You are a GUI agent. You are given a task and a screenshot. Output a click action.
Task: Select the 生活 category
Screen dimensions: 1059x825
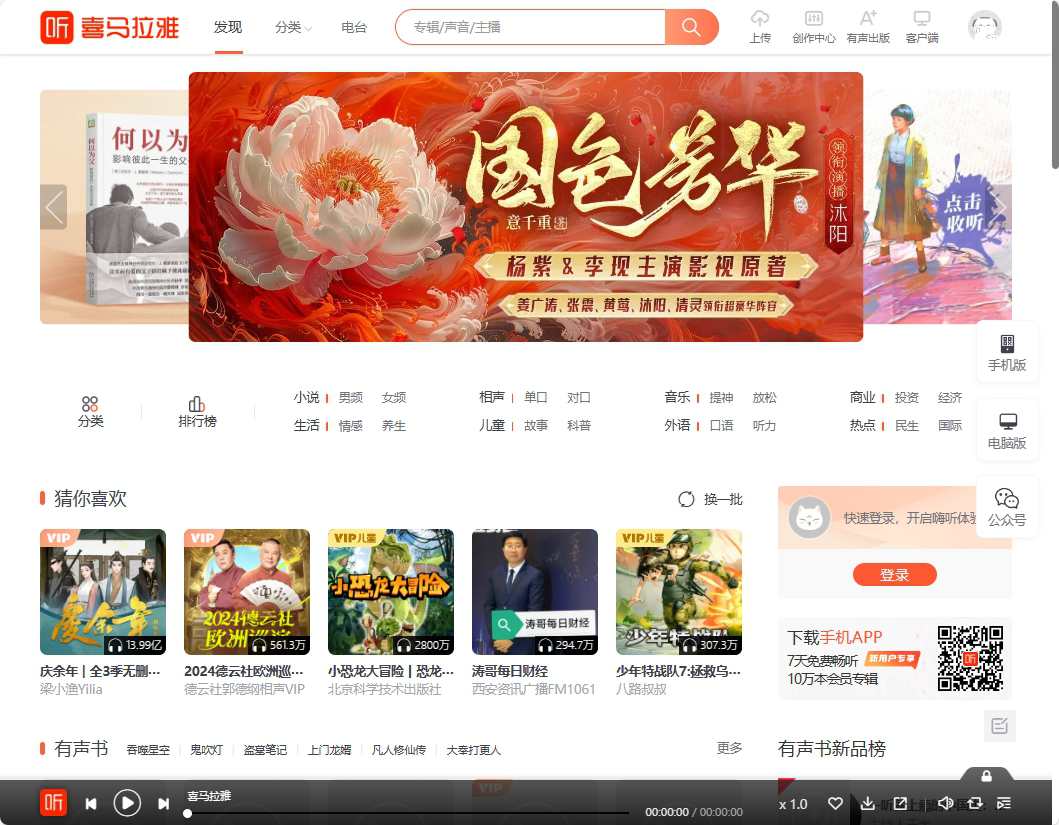point(307,425)
